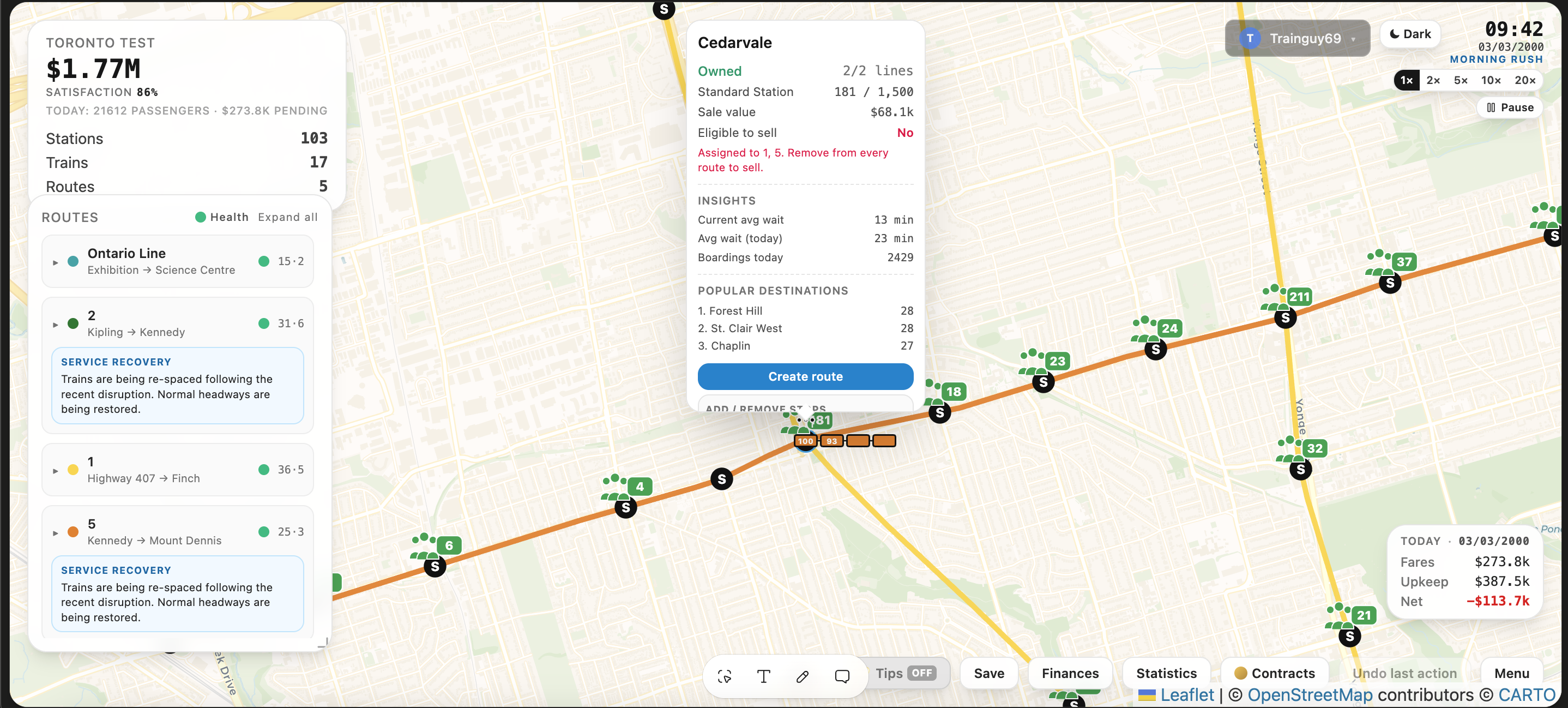1568x708 pixels.
Task: Click the station marker with 21 passengers
Action: point(1349,636)
